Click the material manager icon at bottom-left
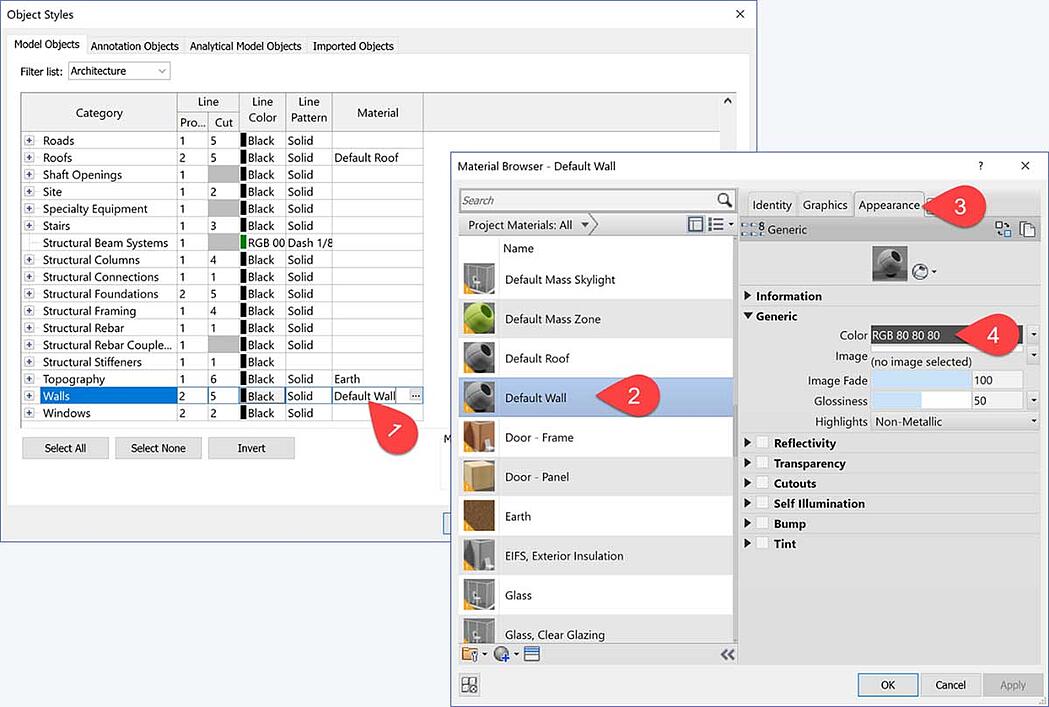This screenshot has width=1049, height=707. pos(470,684)
